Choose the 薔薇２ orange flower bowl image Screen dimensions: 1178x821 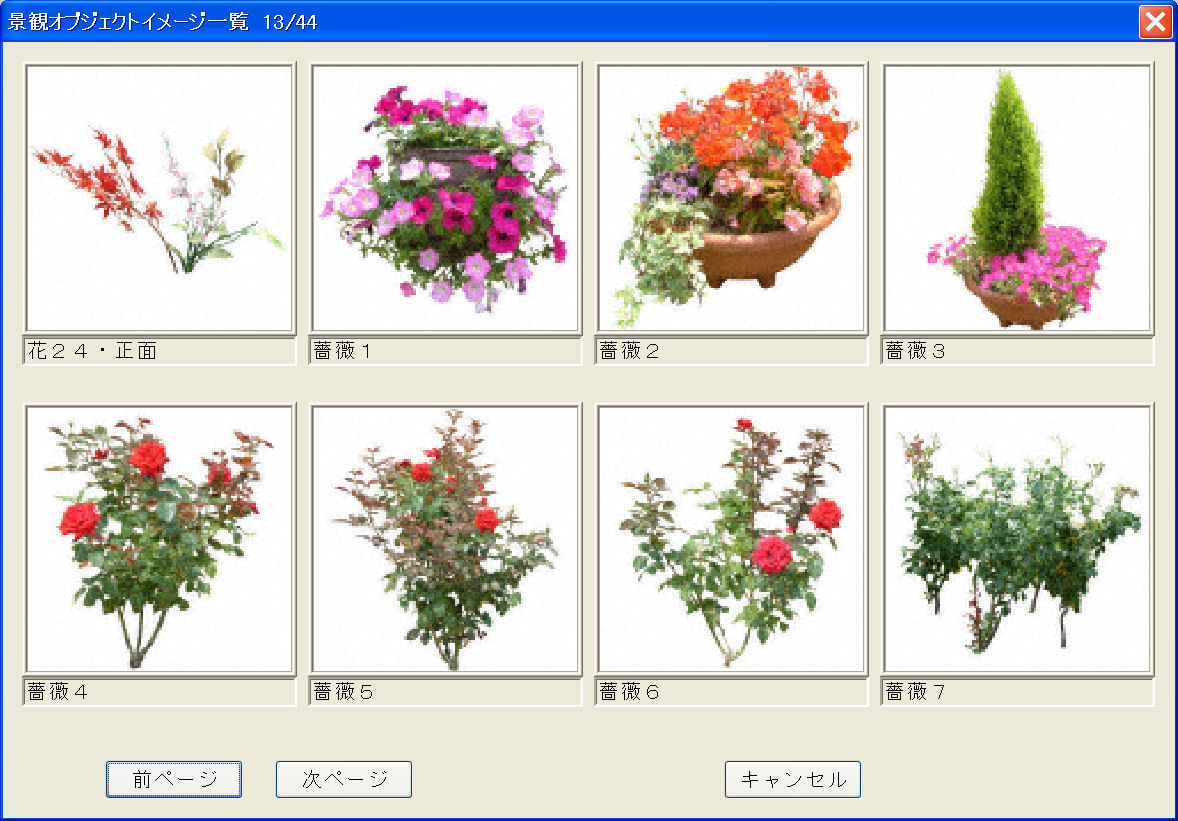[732, 198]
